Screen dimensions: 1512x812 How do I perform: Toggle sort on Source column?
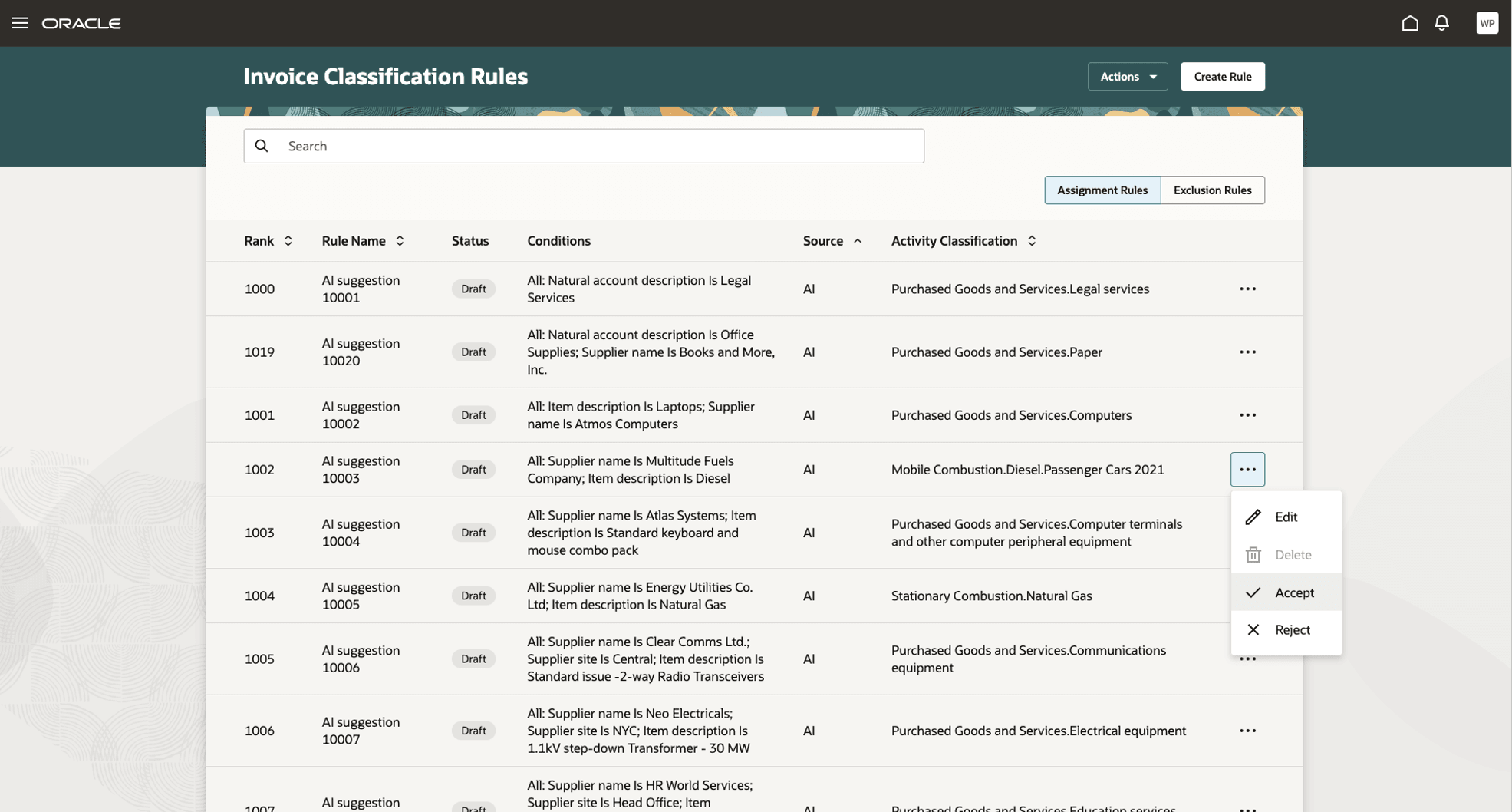point(858,241)
